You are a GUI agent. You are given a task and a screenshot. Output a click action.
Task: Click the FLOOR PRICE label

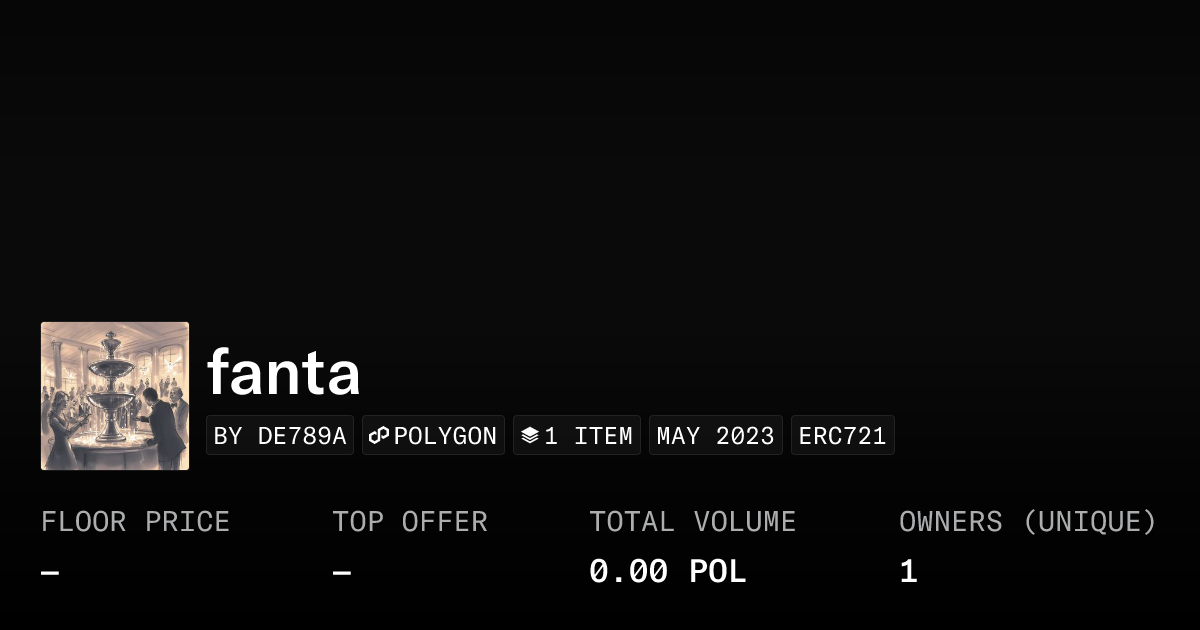(x=135, y=522)
